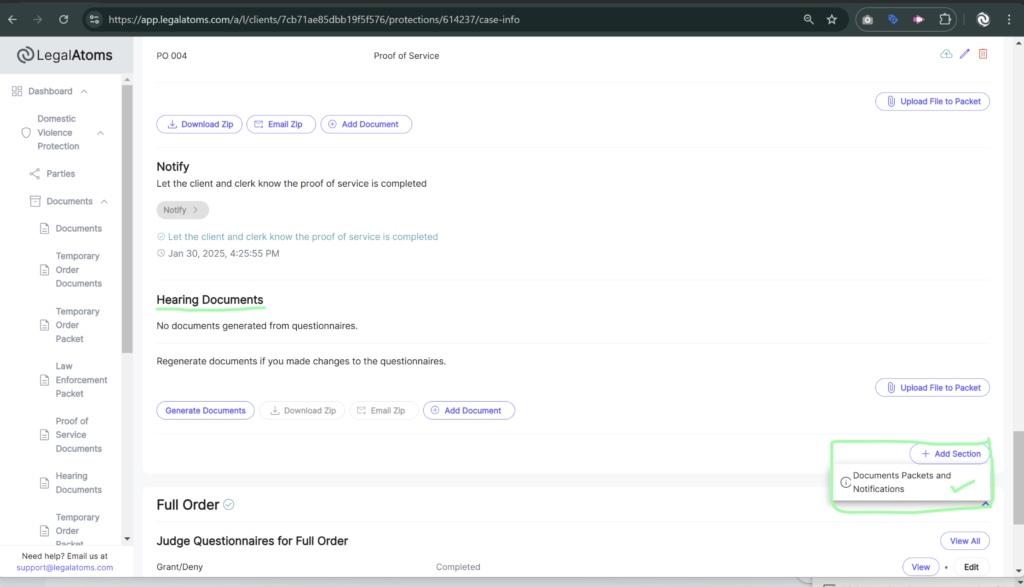Delete PO 004 with the trash icon

(983, 54)
